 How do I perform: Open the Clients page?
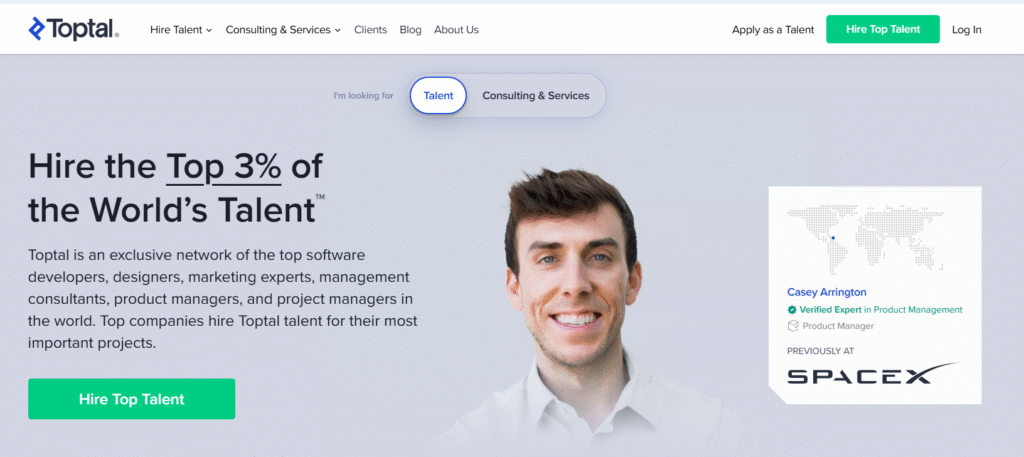pyautogui.click(x=370, y=29)
